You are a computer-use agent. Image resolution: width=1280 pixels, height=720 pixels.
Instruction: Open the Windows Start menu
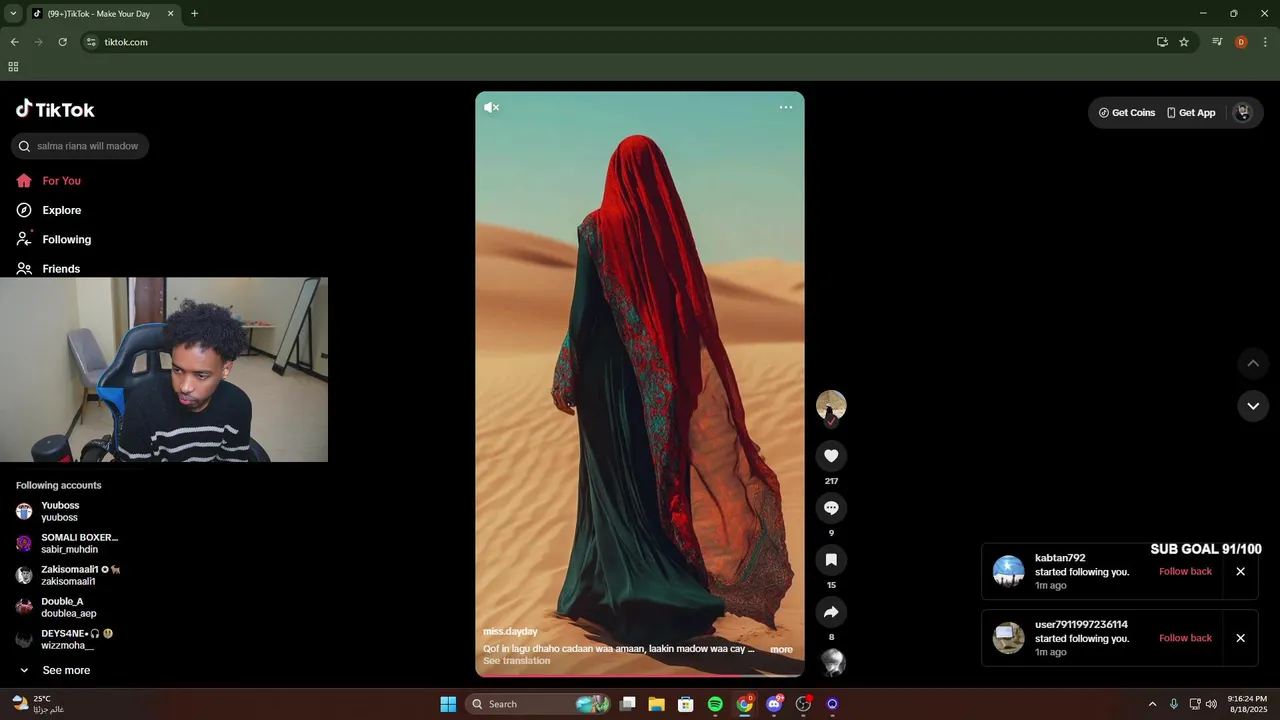pos(448,704)
